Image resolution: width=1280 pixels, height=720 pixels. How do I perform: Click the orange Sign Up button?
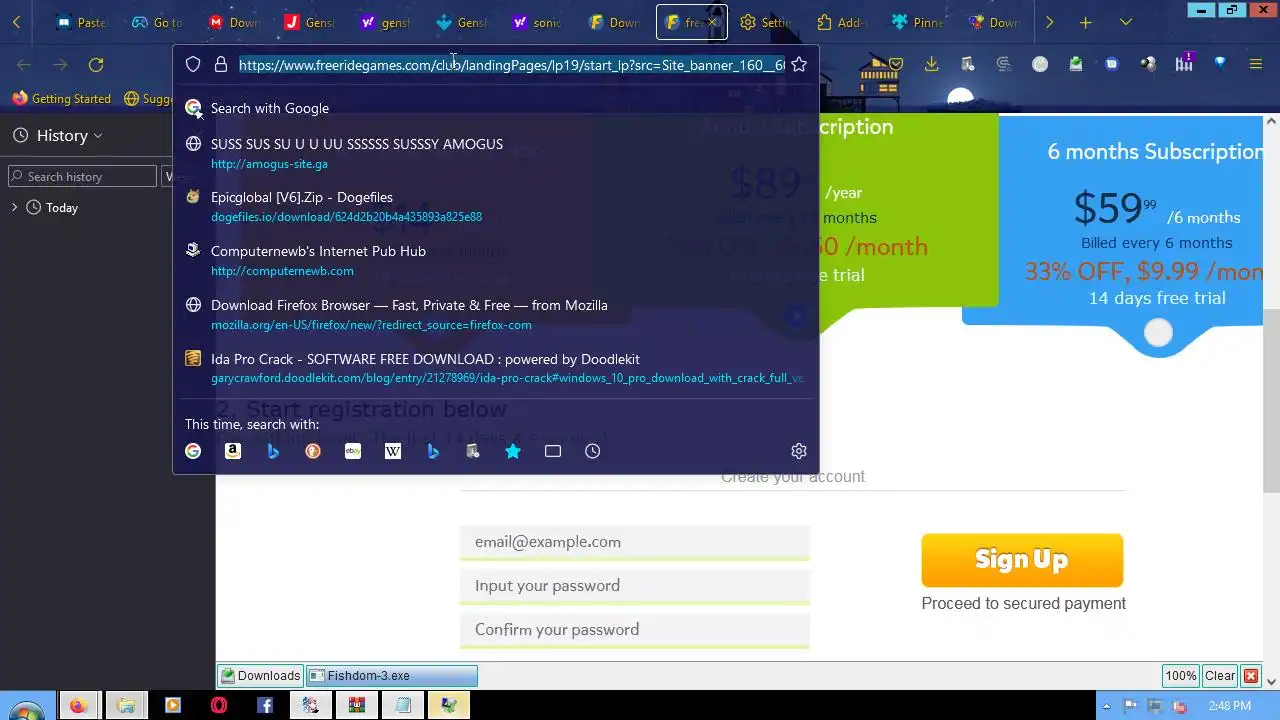click(x=1022, y=560)
